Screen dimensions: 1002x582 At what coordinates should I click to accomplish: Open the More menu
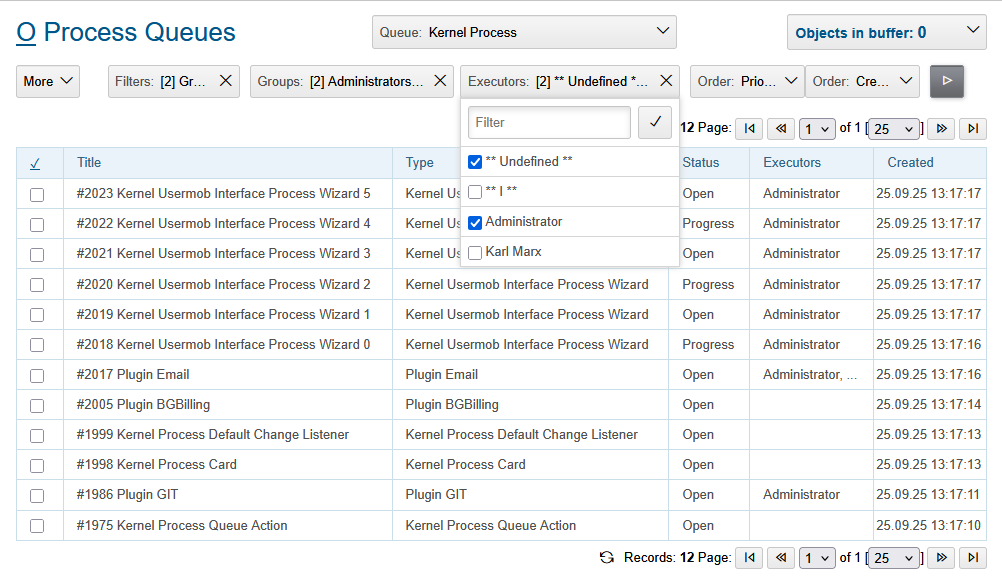(x=48, y=81)
